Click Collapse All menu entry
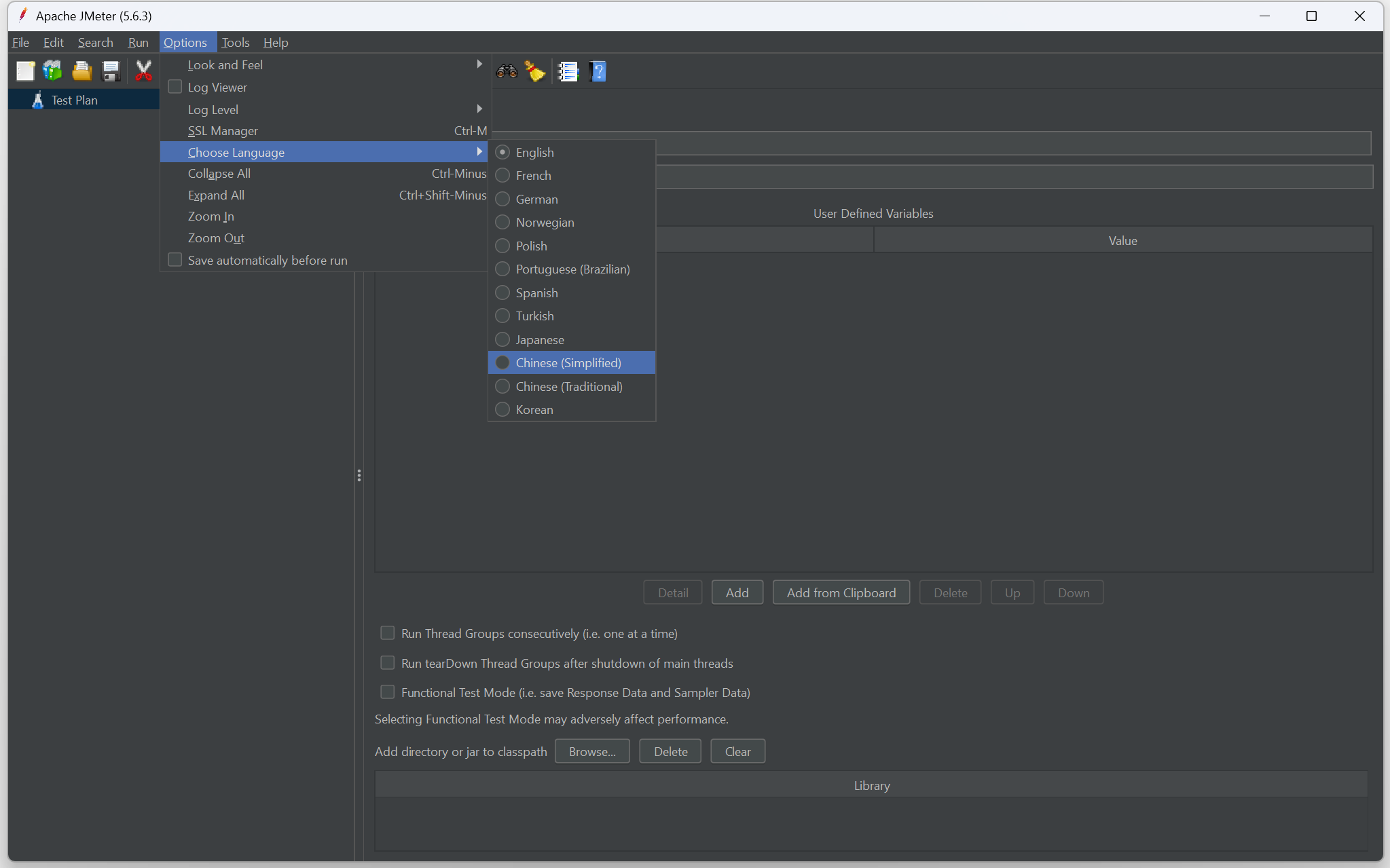 tap(325, 174)
